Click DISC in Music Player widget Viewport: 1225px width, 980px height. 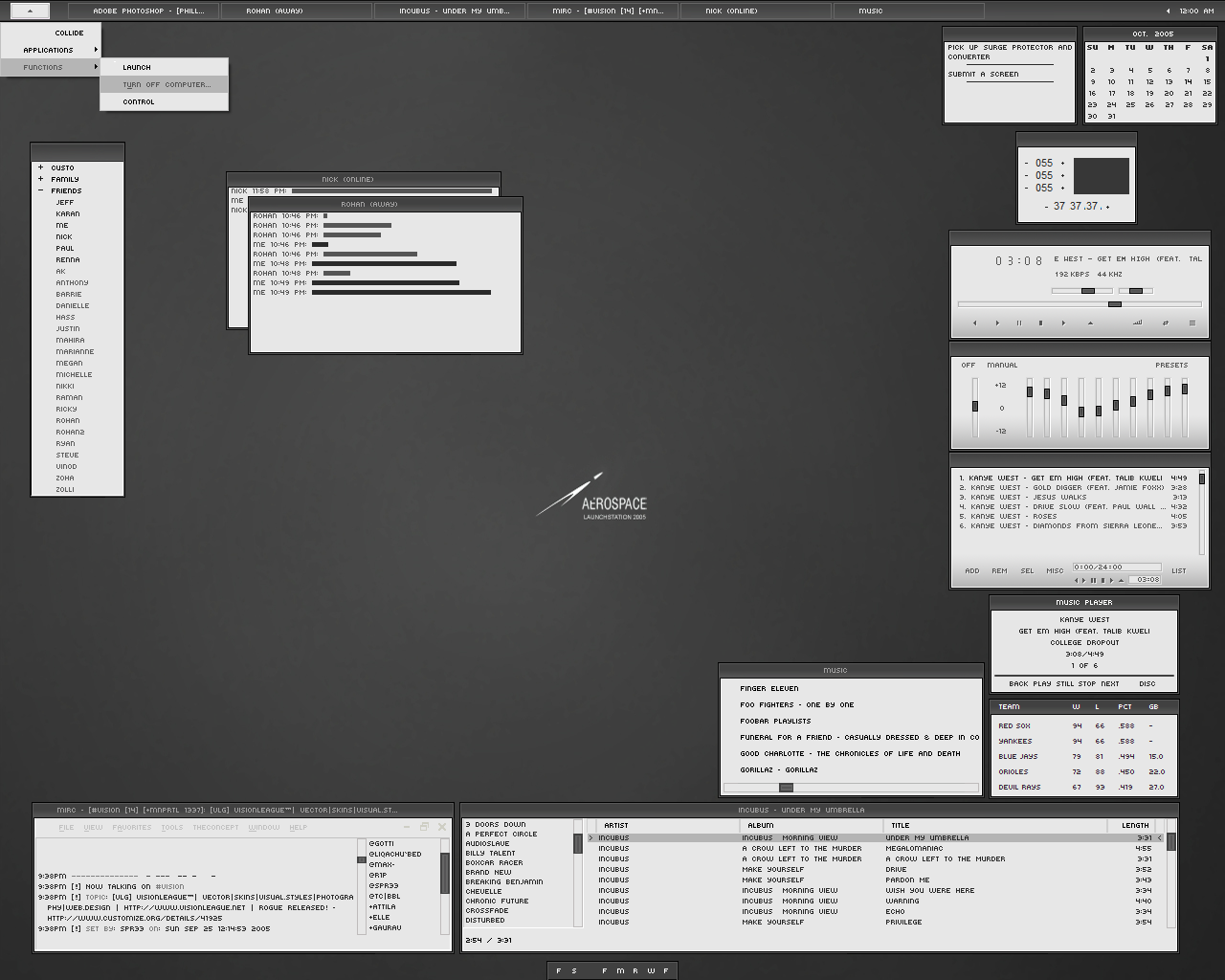[x=1147, y=683]
